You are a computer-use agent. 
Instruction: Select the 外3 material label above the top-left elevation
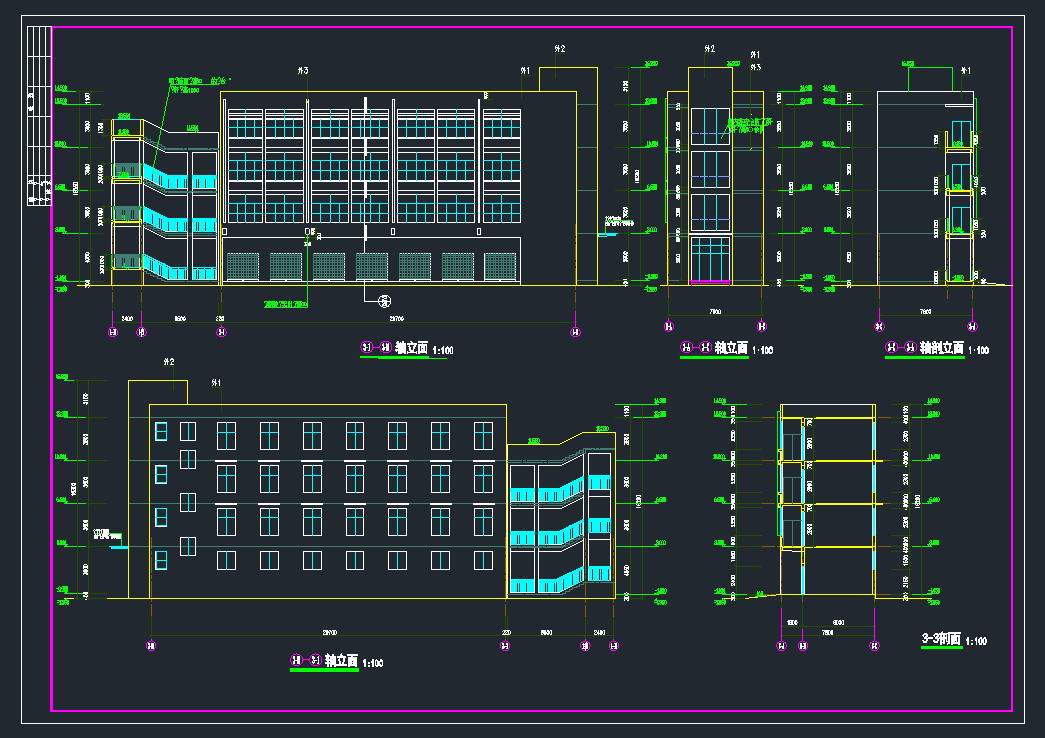click(x=303, y=71)
